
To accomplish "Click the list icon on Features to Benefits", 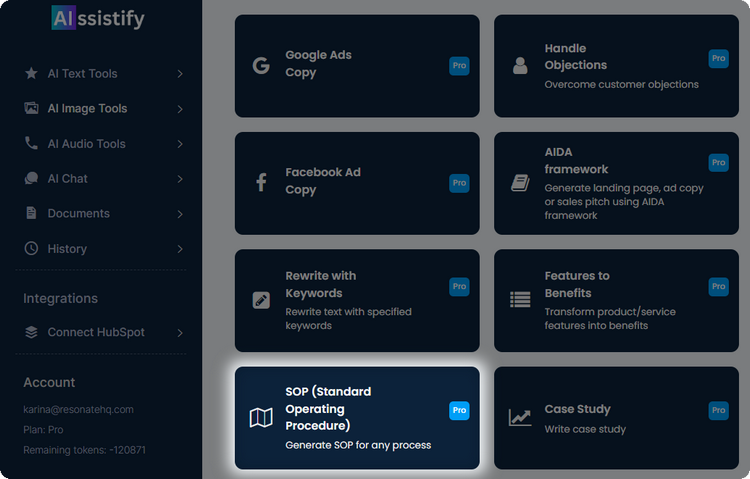I will (x=520, y=300).
